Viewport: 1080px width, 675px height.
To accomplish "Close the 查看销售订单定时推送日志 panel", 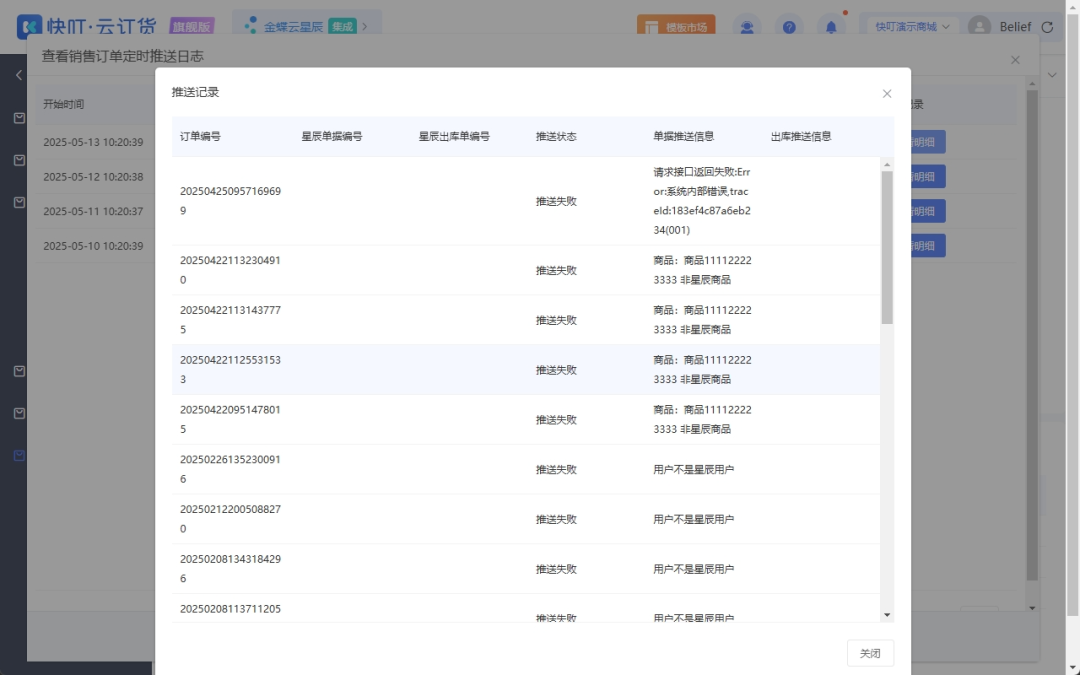I will 1015,60.
